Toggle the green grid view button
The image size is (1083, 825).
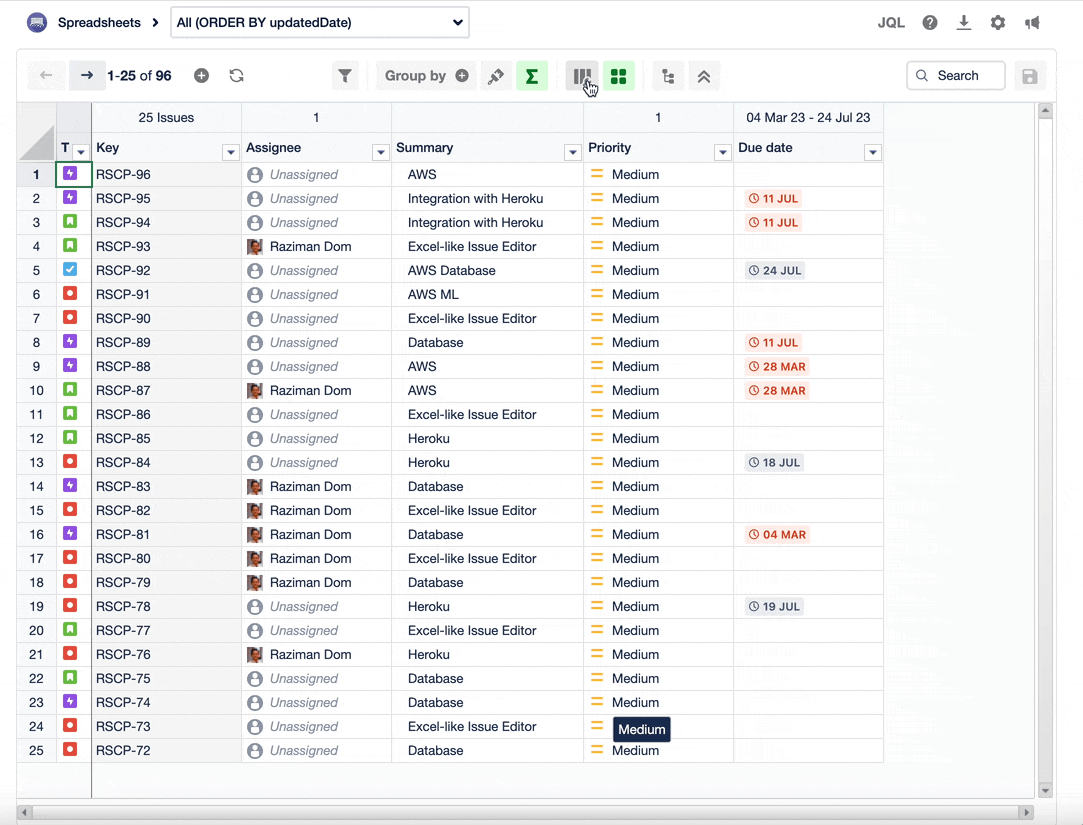tap(618, 76)
